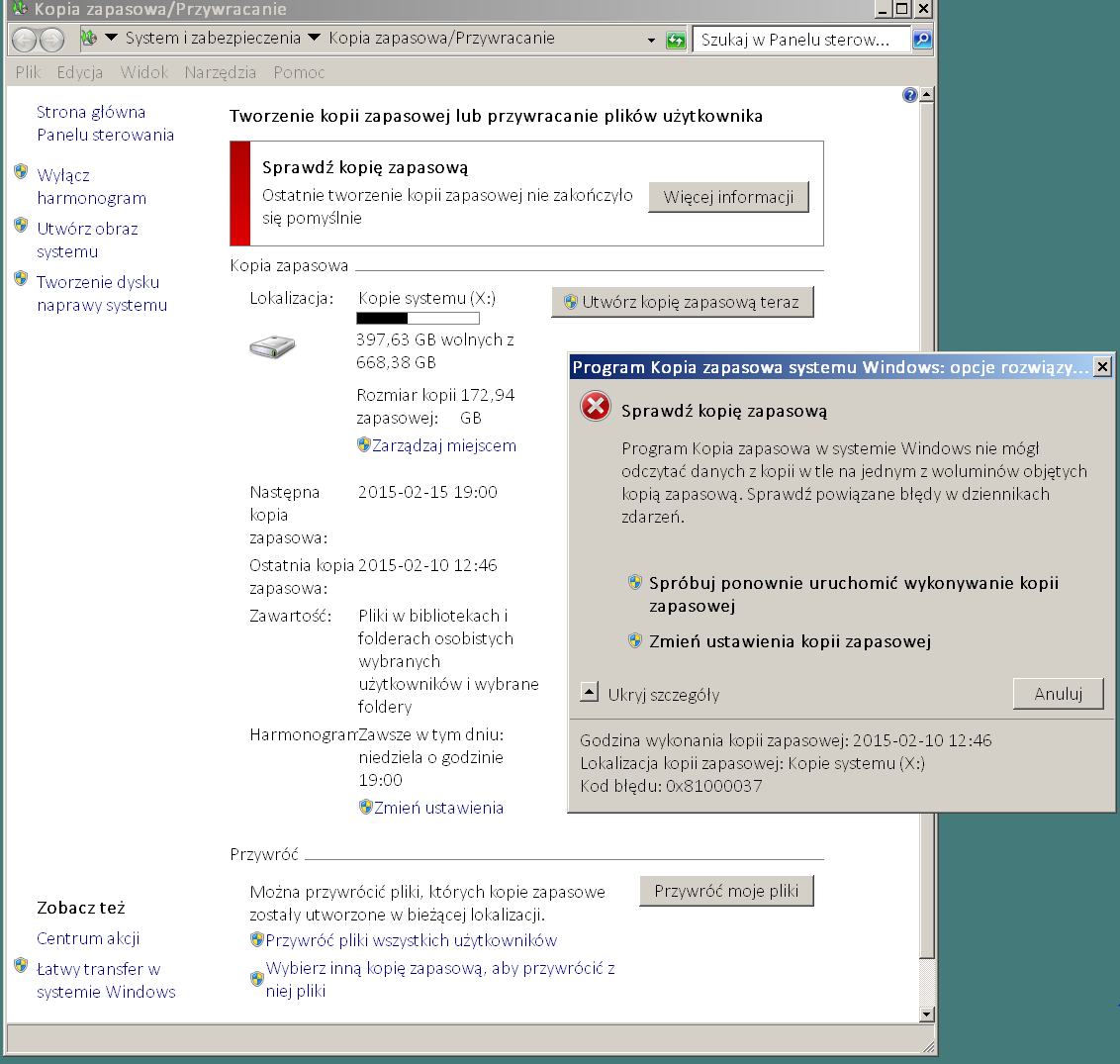Click the Ukryj szczegóły label
1120x1064 pixels.
(x=664, y=695)
